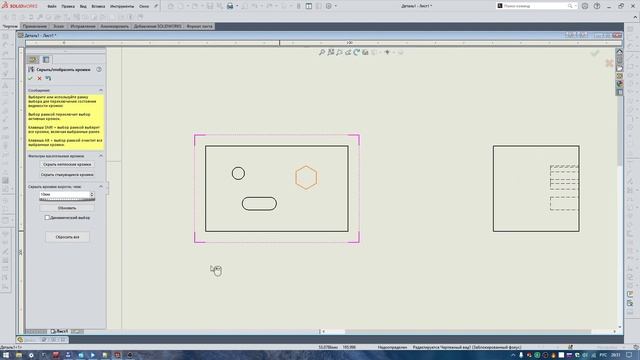Switch to the Формат листа tab
The image size is (640, 360).
(200, 26)
